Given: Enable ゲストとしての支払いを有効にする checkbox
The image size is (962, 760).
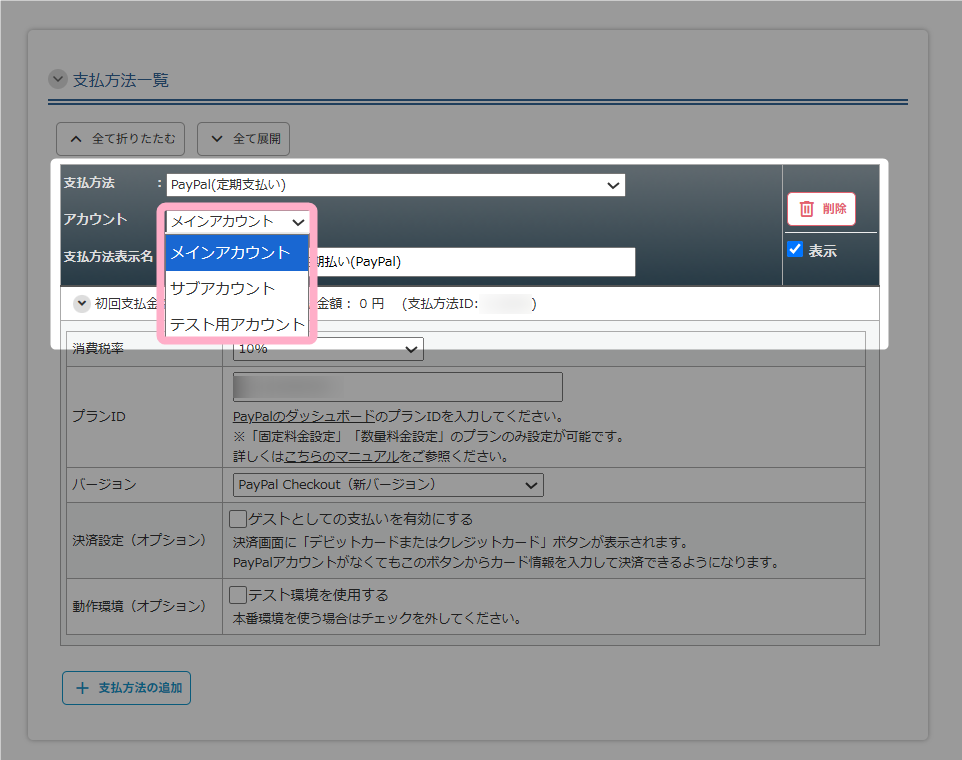Looking at the screenshot, I should [238, 519].
